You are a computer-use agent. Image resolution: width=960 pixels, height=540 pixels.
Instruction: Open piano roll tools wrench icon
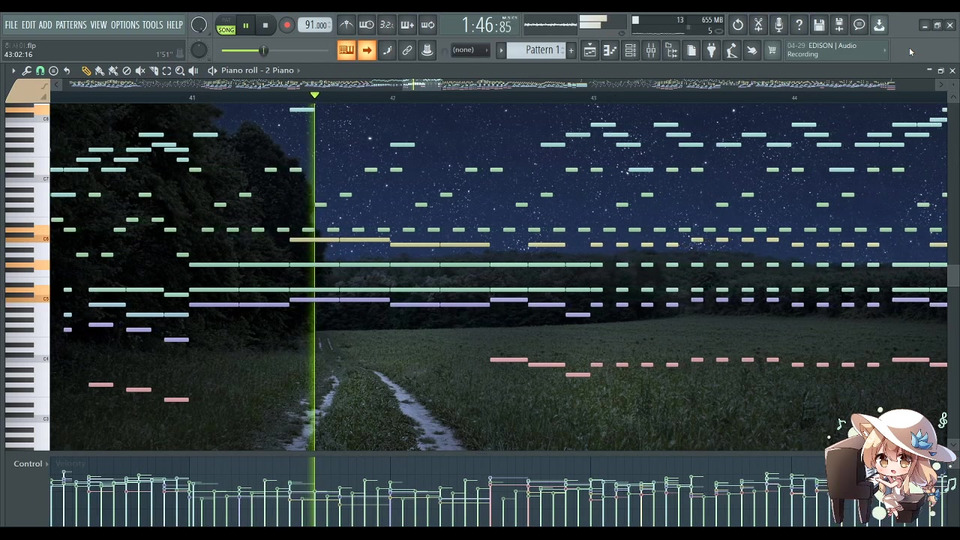click(x=26, y=71)
